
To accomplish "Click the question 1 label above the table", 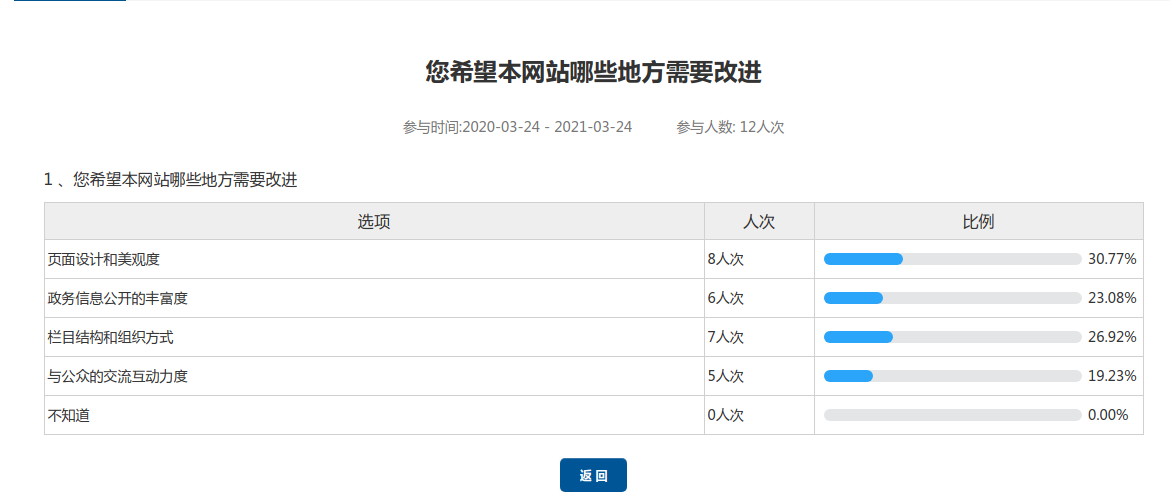I will [170, 180].
